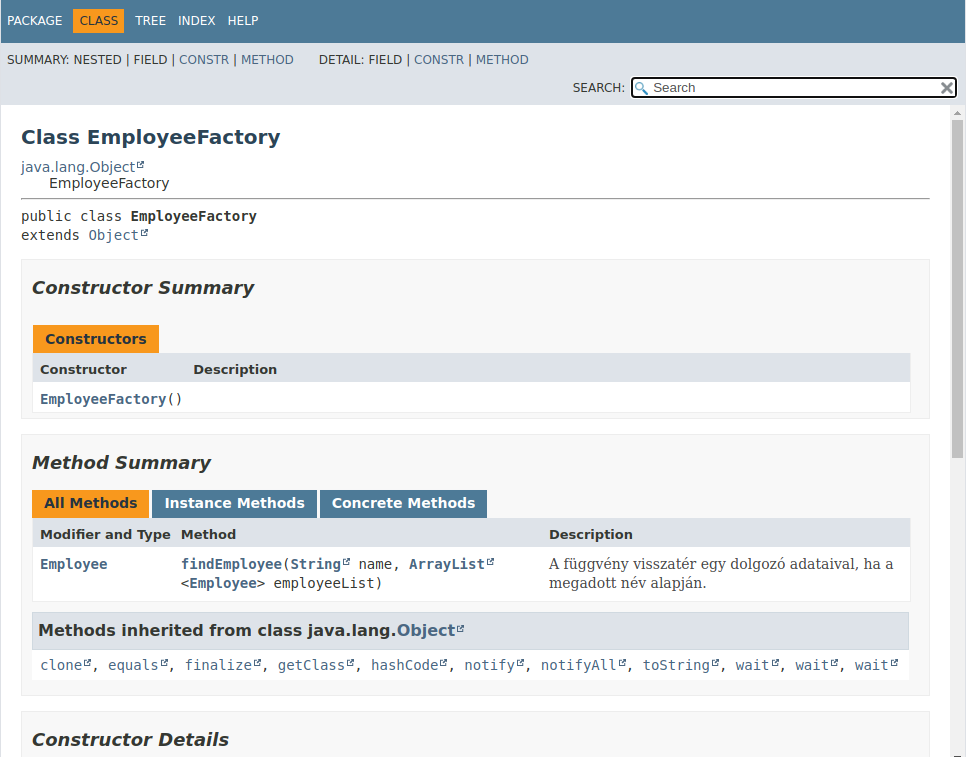Jump to detail METHOD link
This screenshot has width=966, height=757.
502,60
